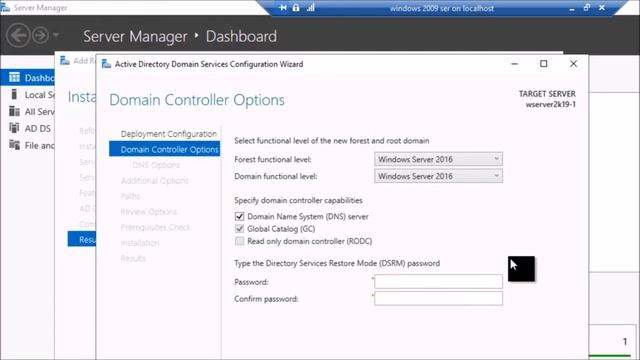Select the Review Options wizard step
The image size is (640, 360).
(x=149, y=211)
